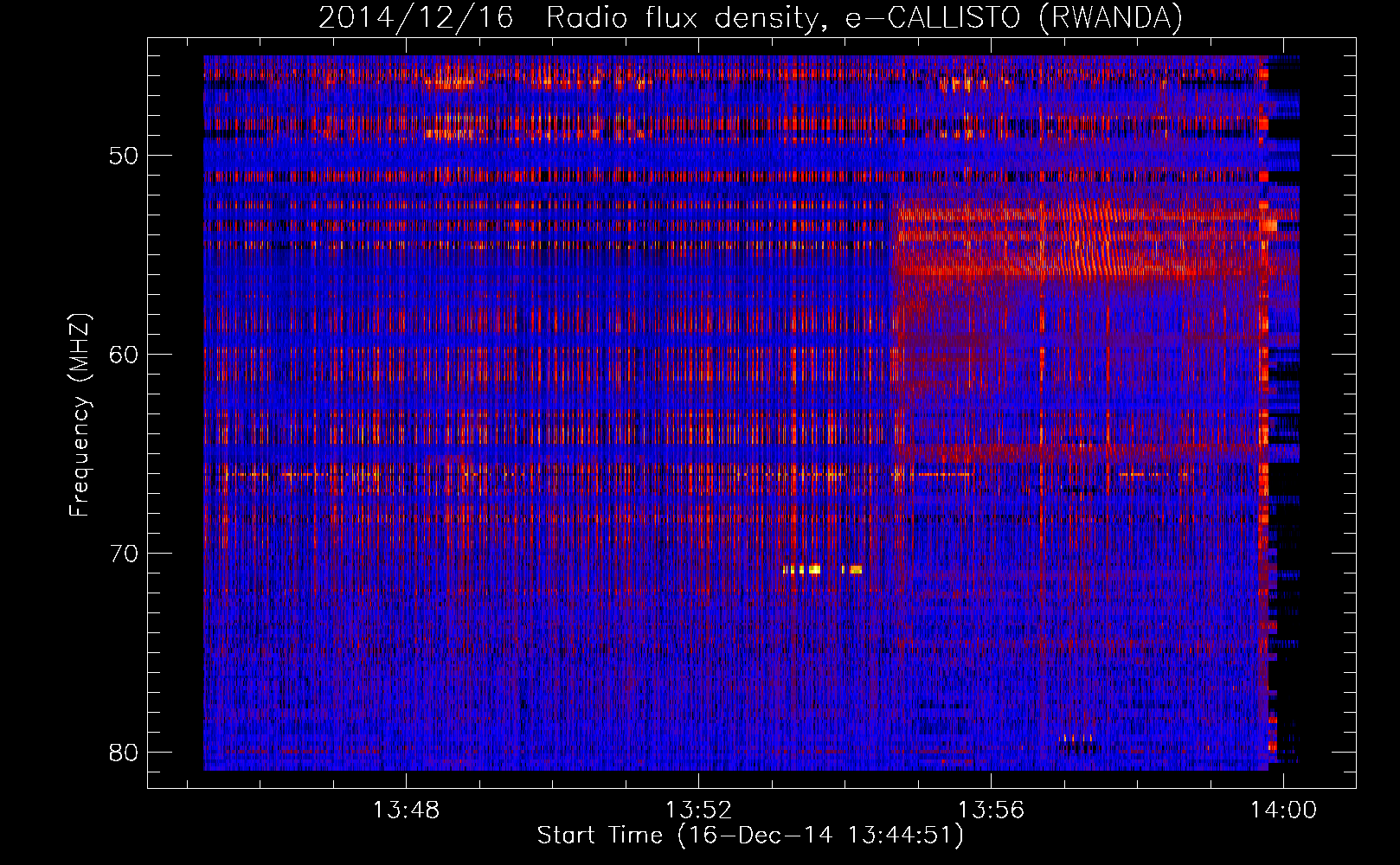
Task: Select the 80 frequency tick label
Action: [124, 752]
